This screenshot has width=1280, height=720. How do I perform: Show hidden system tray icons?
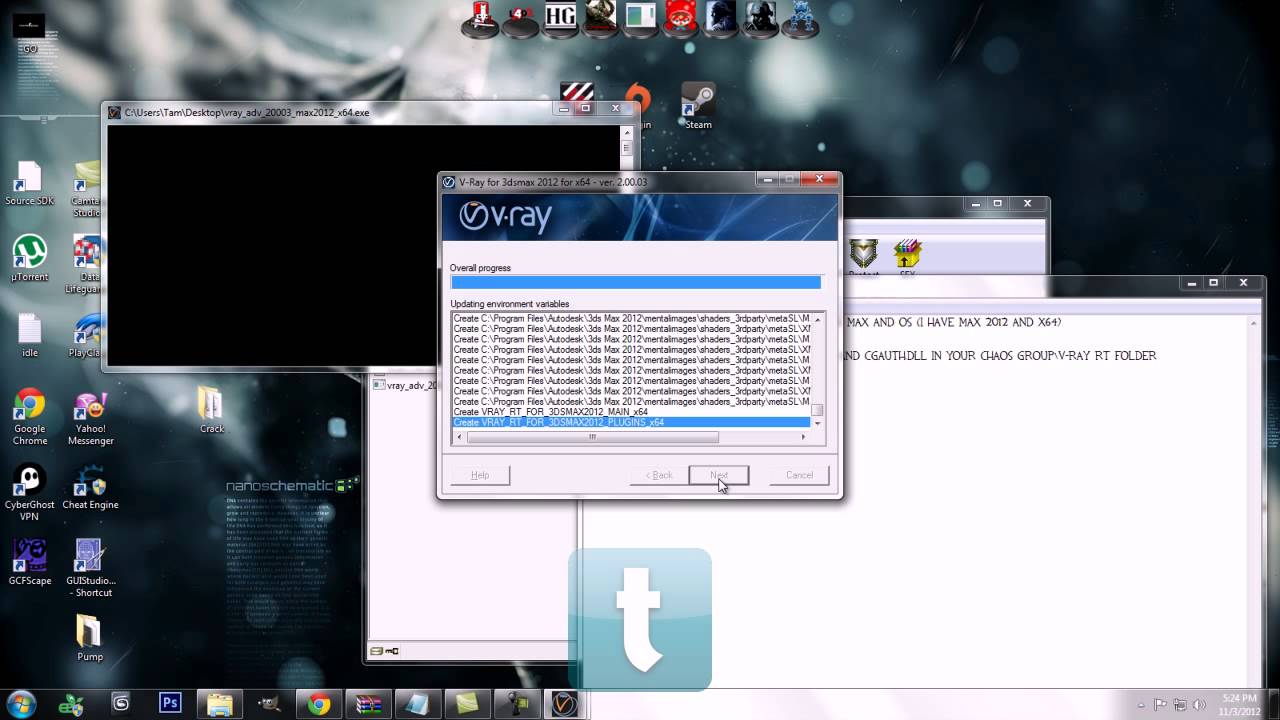coord(1141,704)
